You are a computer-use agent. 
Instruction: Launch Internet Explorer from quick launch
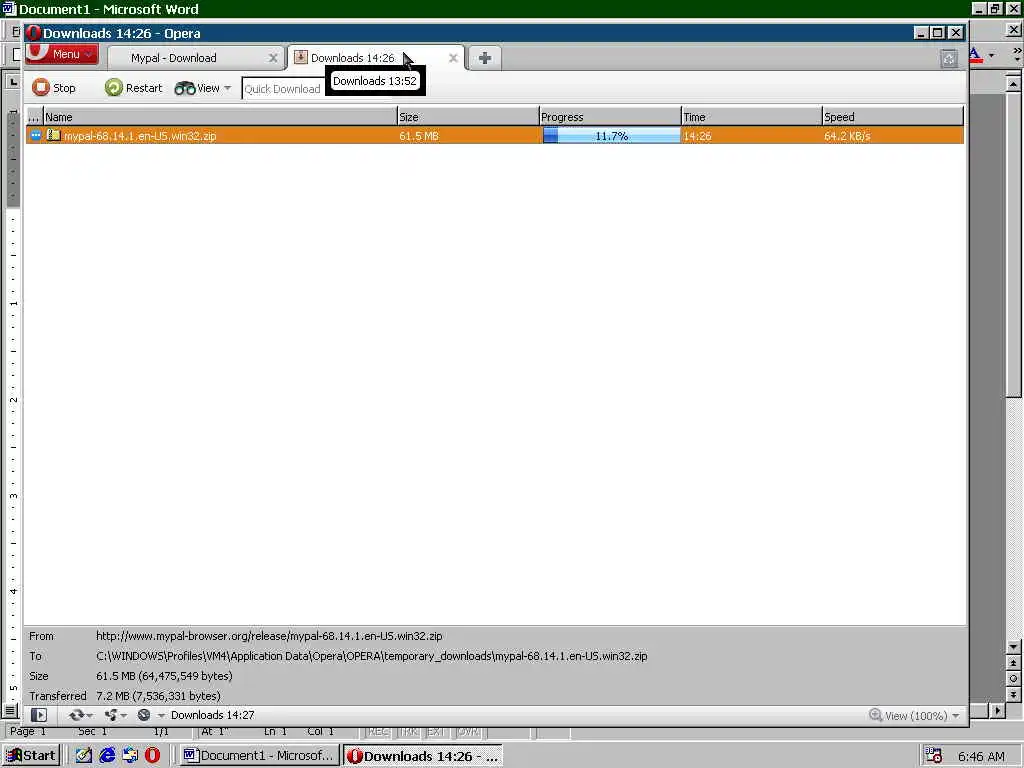tap(107, 756)
